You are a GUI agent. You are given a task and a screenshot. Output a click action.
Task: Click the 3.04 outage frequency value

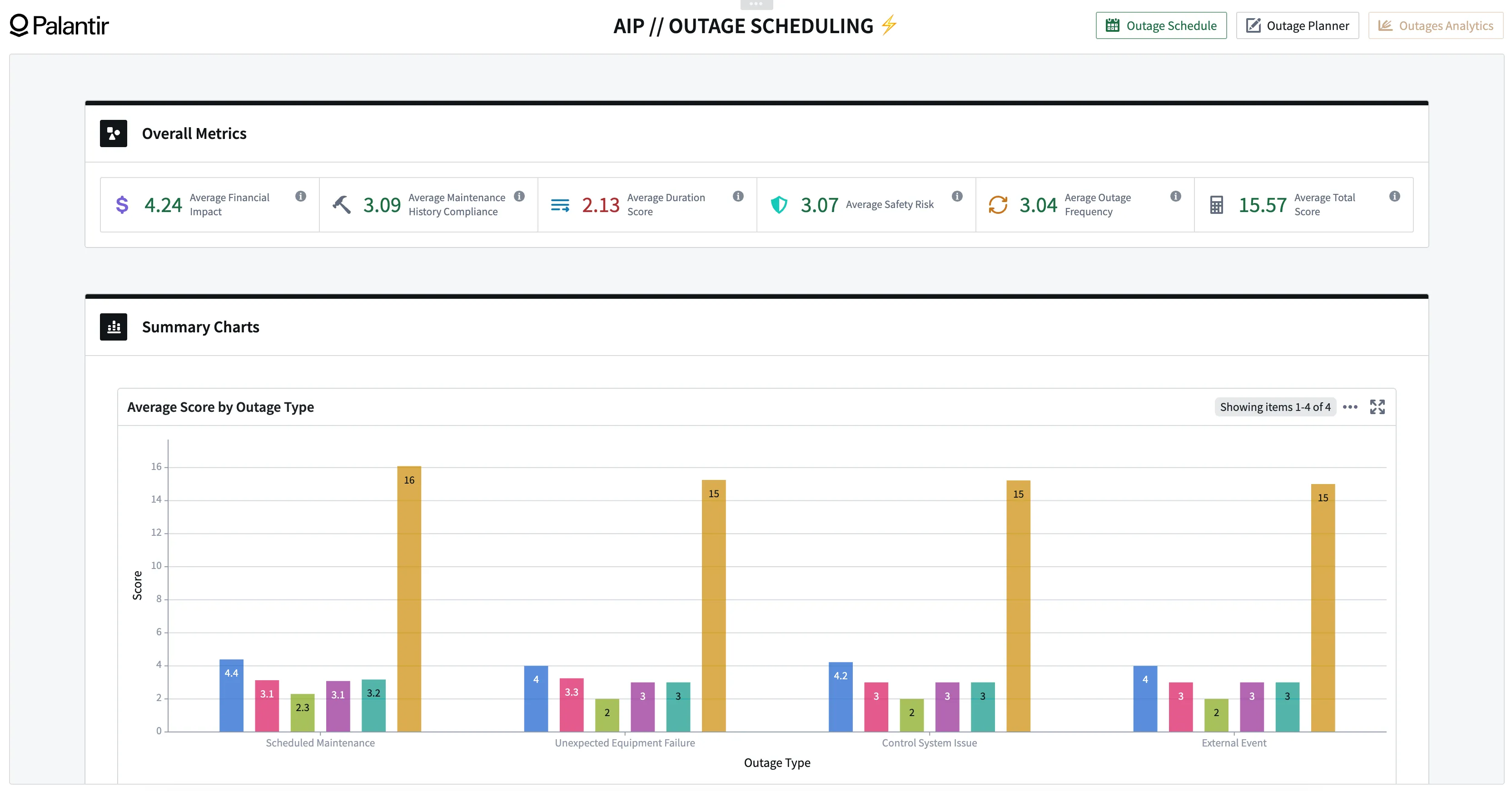click(x=1038, y=205)
